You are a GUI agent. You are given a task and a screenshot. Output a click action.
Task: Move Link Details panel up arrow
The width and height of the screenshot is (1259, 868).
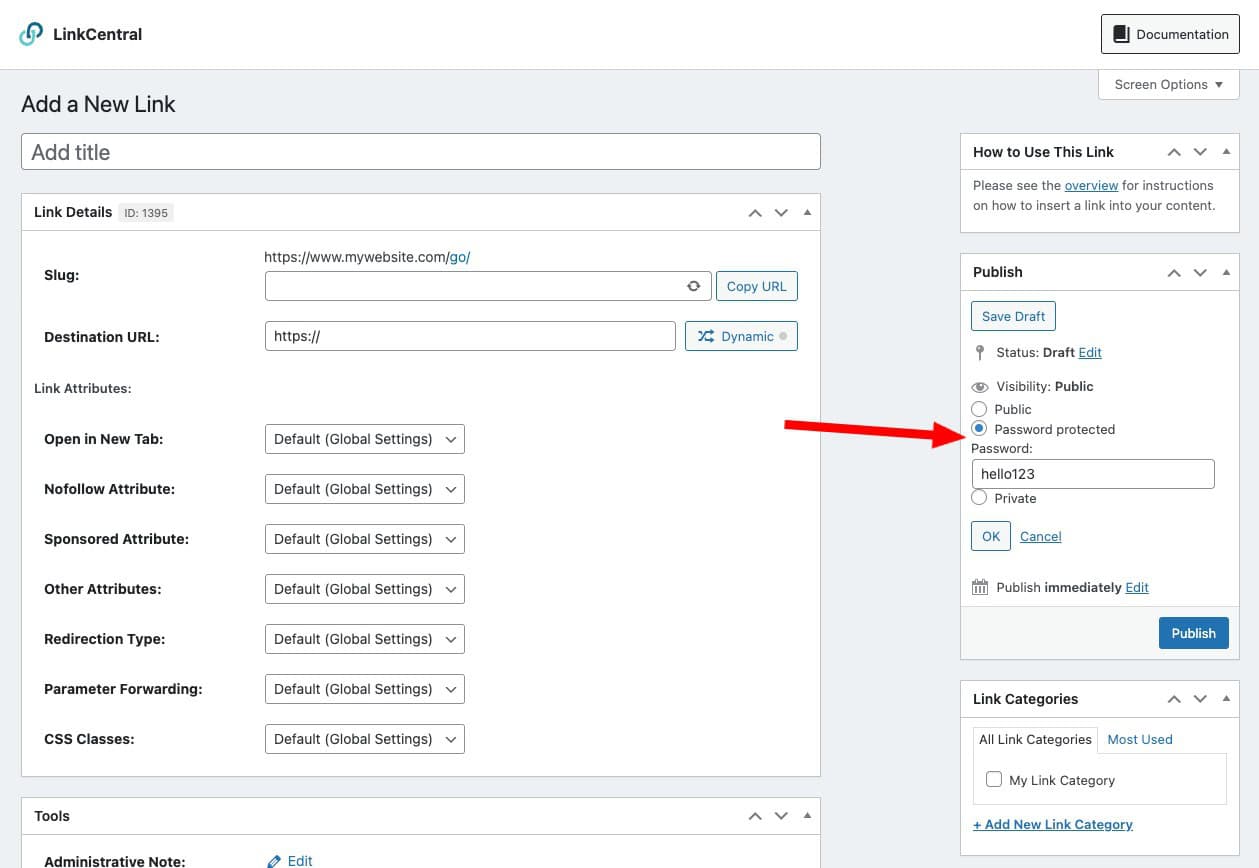[x=755, y=212]
